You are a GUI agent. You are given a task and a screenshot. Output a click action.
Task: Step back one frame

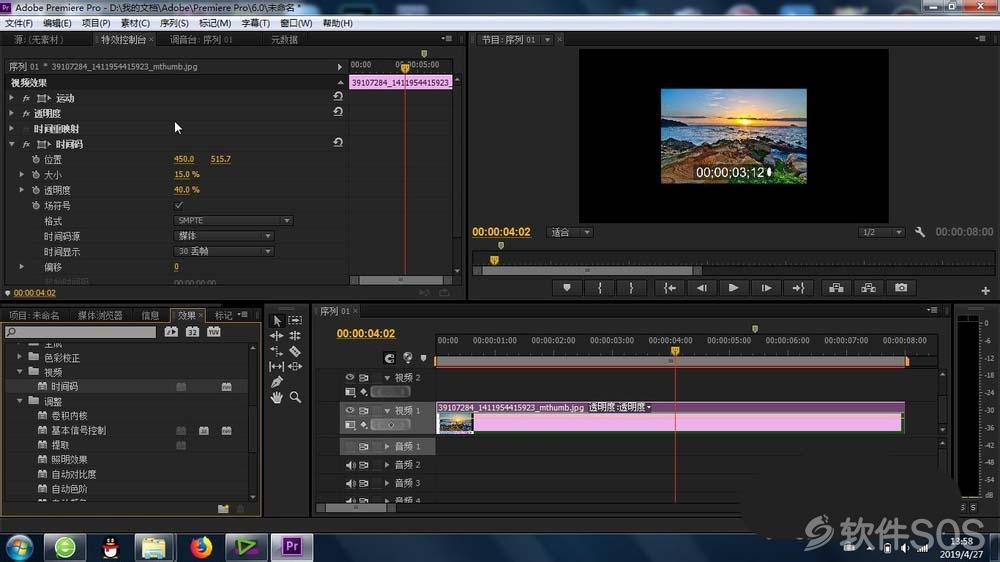tap(702, 288)
